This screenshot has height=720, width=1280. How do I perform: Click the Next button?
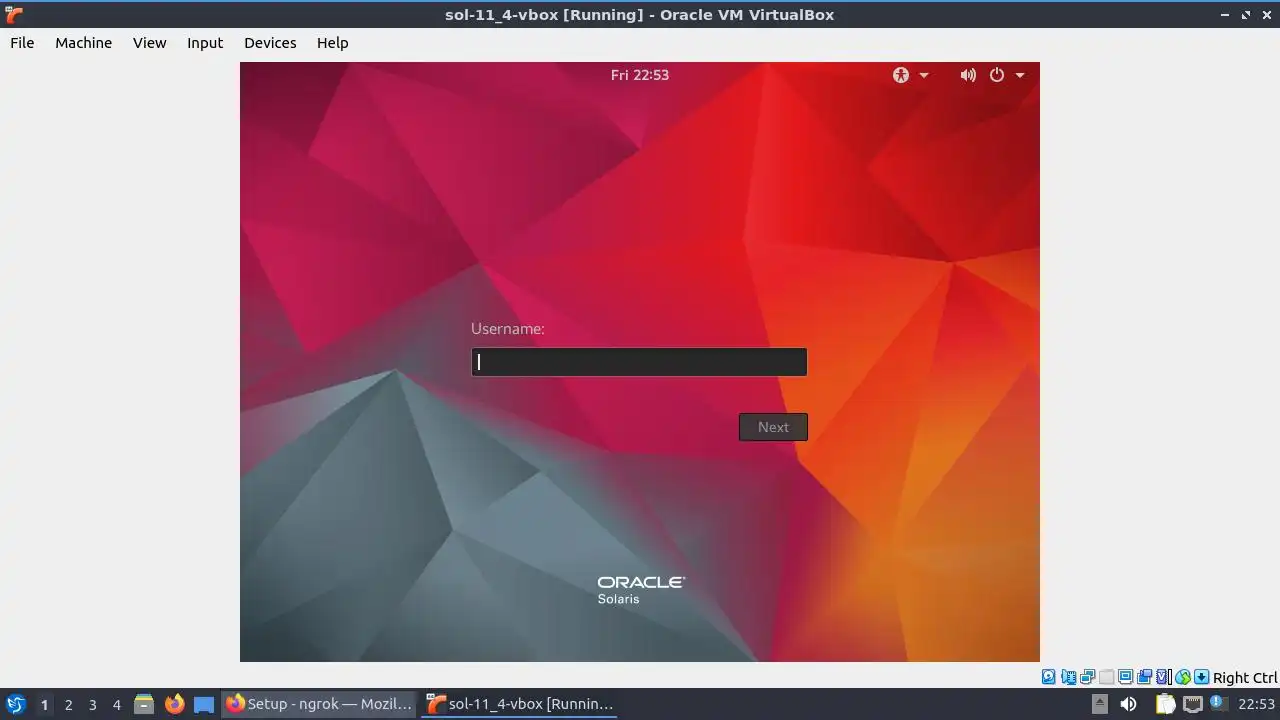tap(773, 427)
